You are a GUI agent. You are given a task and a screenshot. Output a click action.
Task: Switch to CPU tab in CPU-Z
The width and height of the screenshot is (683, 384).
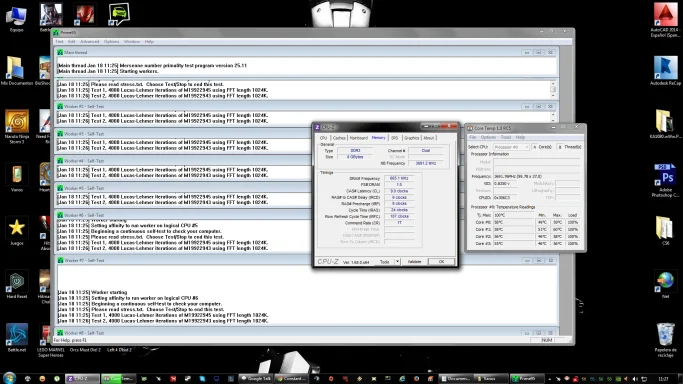tap(323, 138)
